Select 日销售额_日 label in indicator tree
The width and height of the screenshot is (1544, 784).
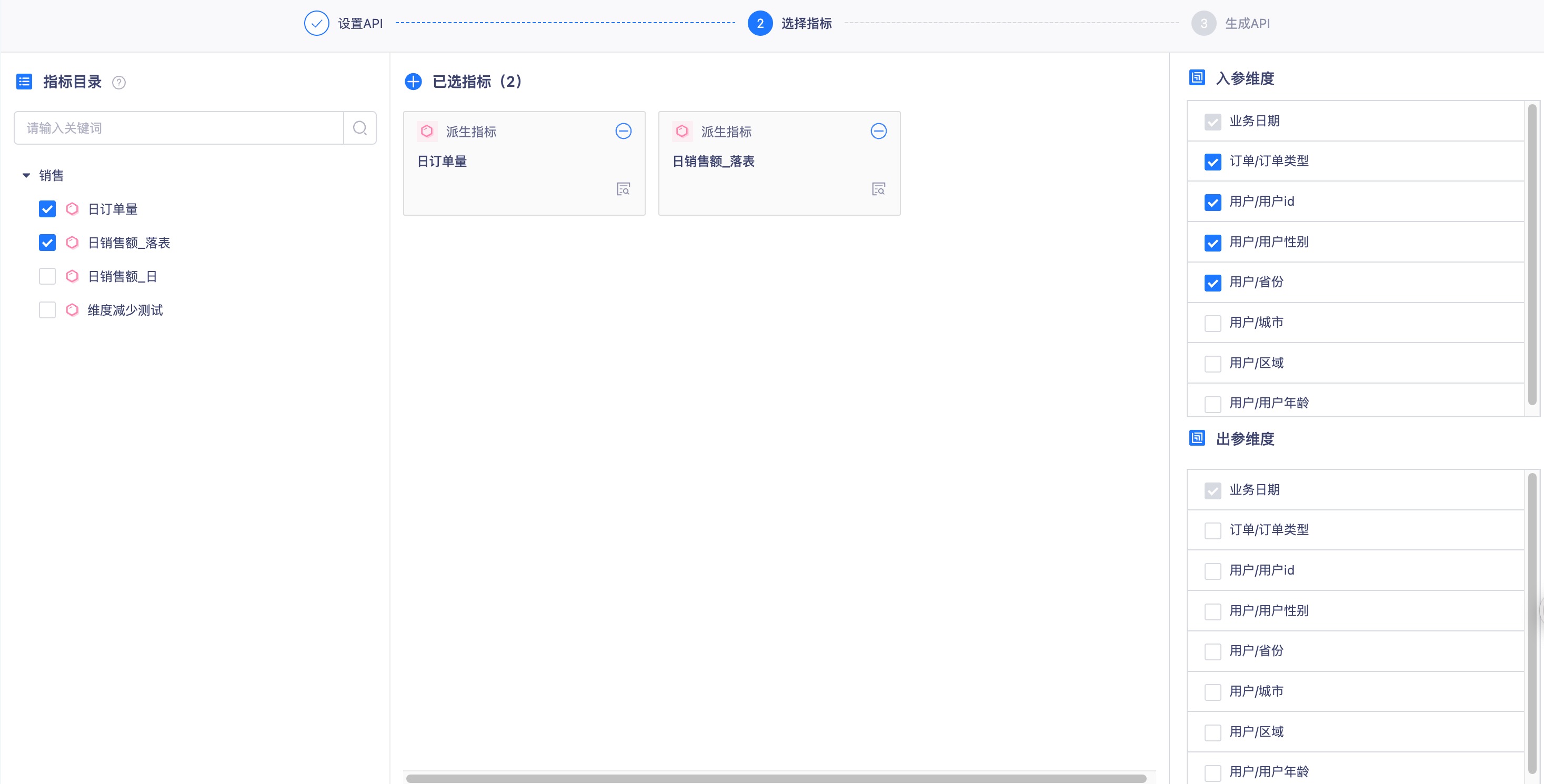point(122,276)
